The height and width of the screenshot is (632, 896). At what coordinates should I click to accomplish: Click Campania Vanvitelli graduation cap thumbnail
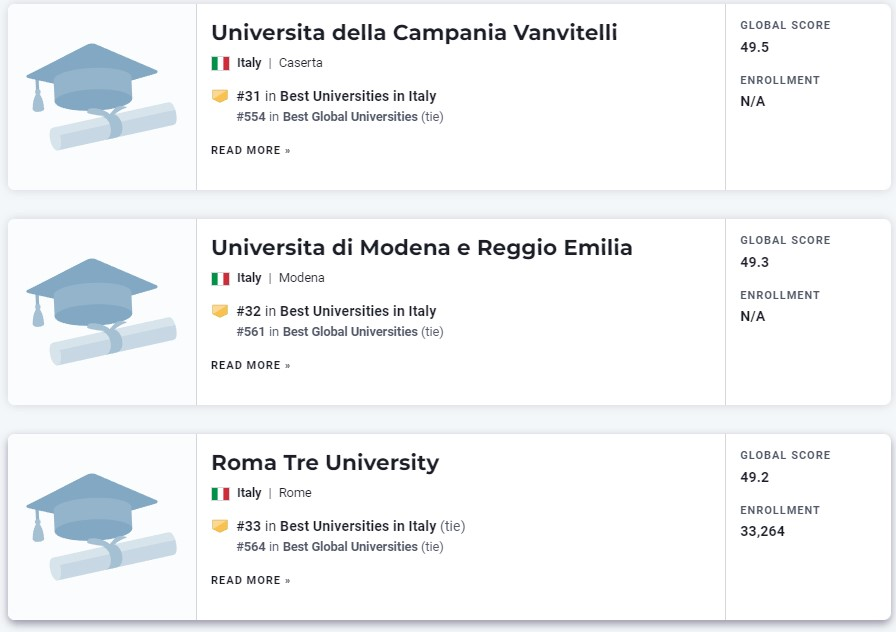102,97
